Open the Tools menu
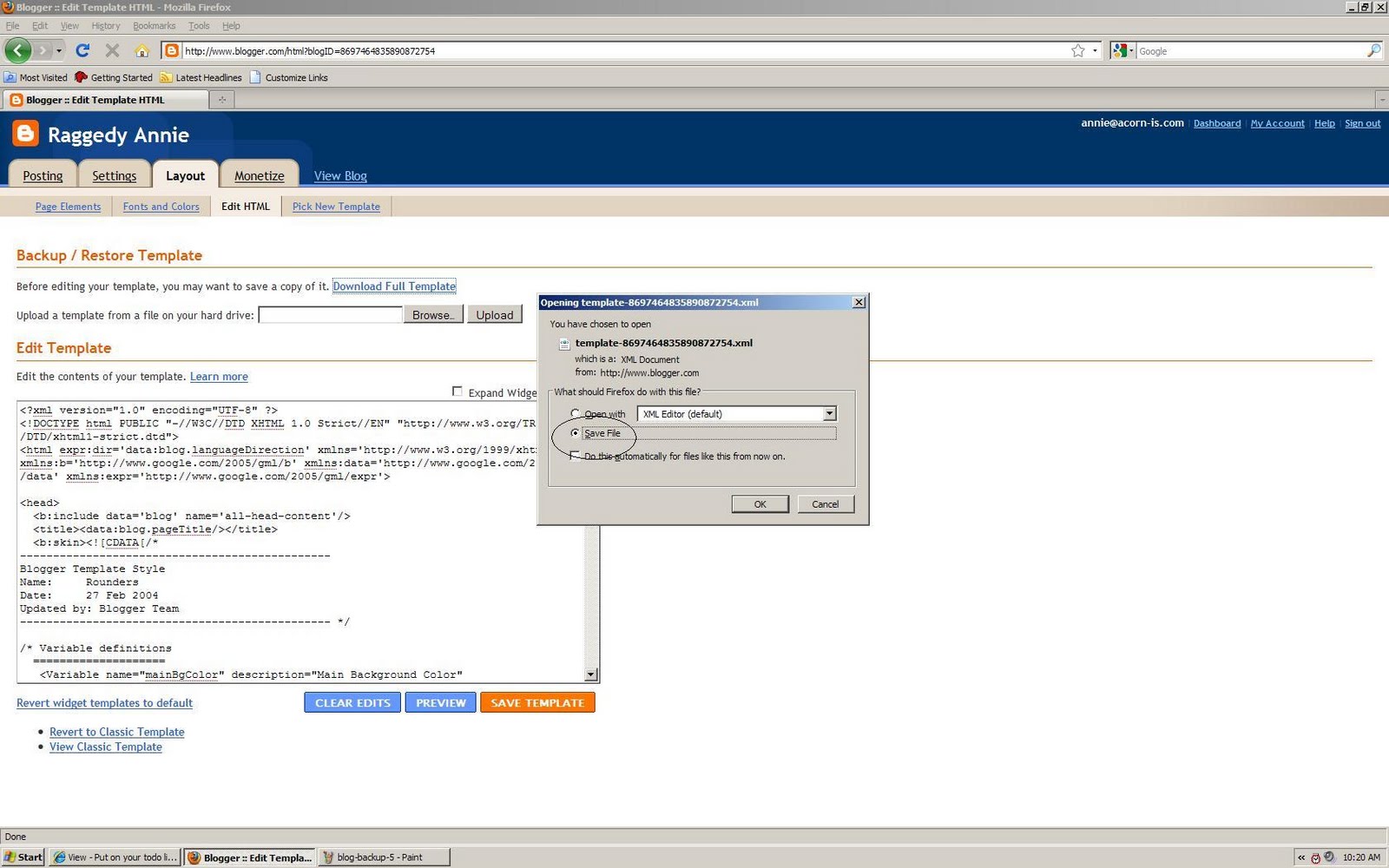The height and width of the screenshot is (868, 1389). pos(199,26)
